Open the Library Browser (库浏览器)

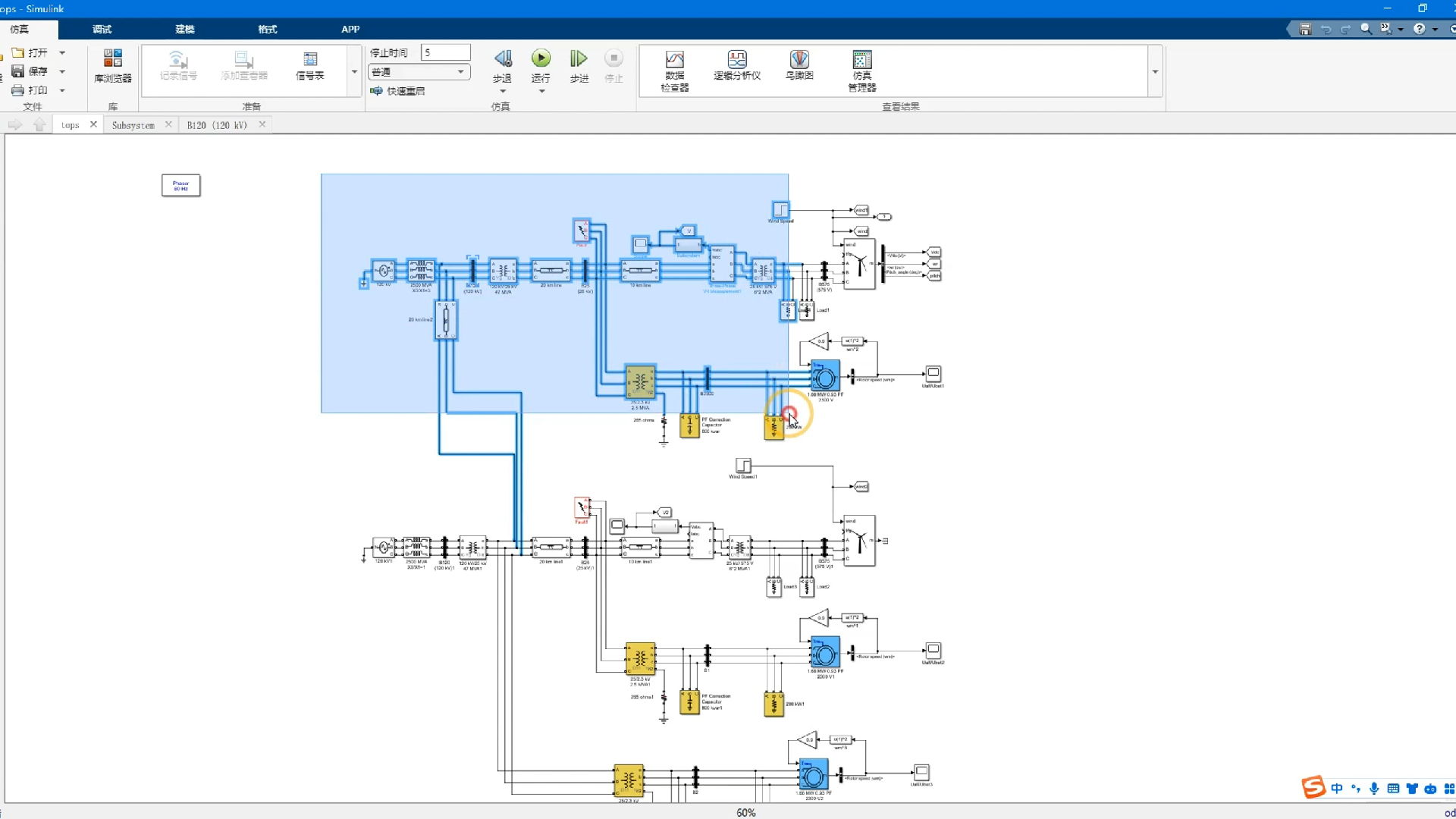tap(112, 65)
